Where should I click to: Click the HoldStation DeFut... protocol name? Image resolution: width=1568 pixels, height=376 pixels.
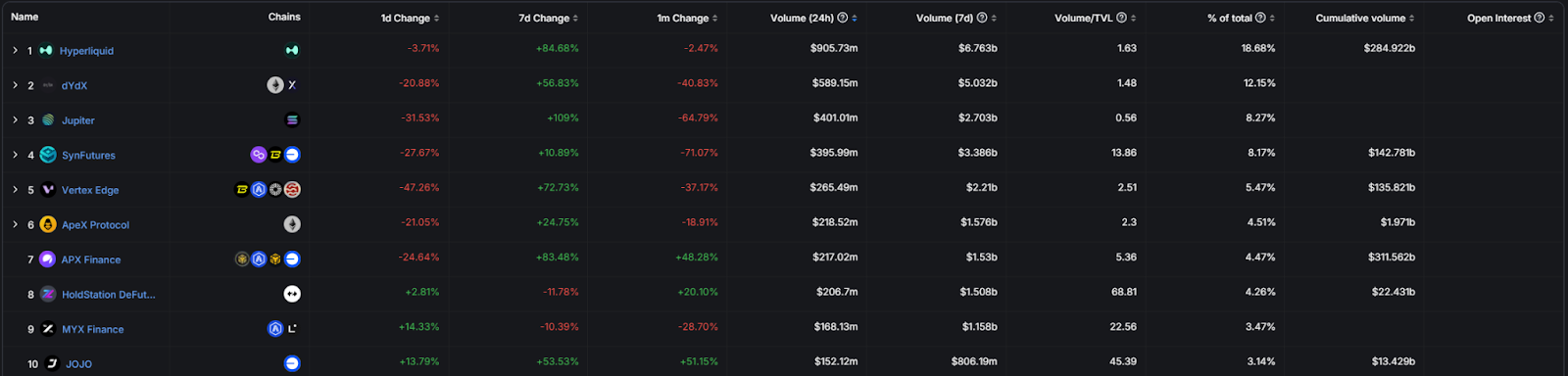click(x=109, y=295)
